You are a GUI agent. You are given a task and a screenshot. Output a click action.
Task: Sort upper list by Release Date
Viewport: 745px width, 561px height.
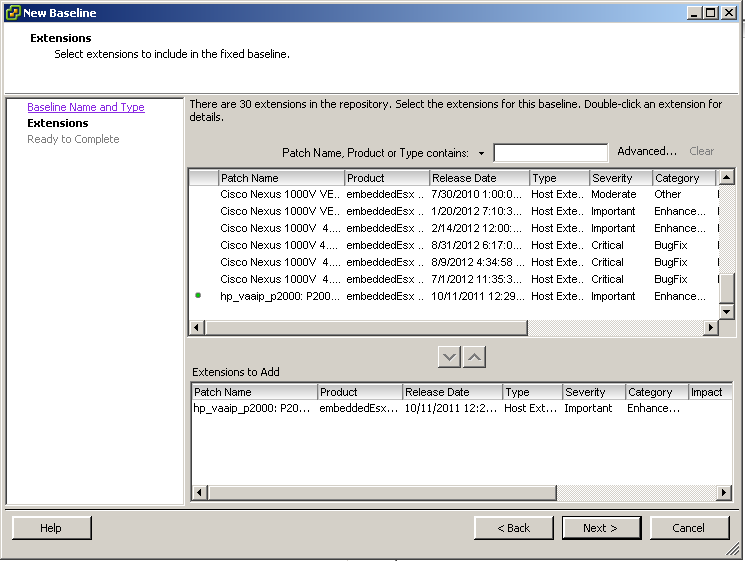click(479, 178)
